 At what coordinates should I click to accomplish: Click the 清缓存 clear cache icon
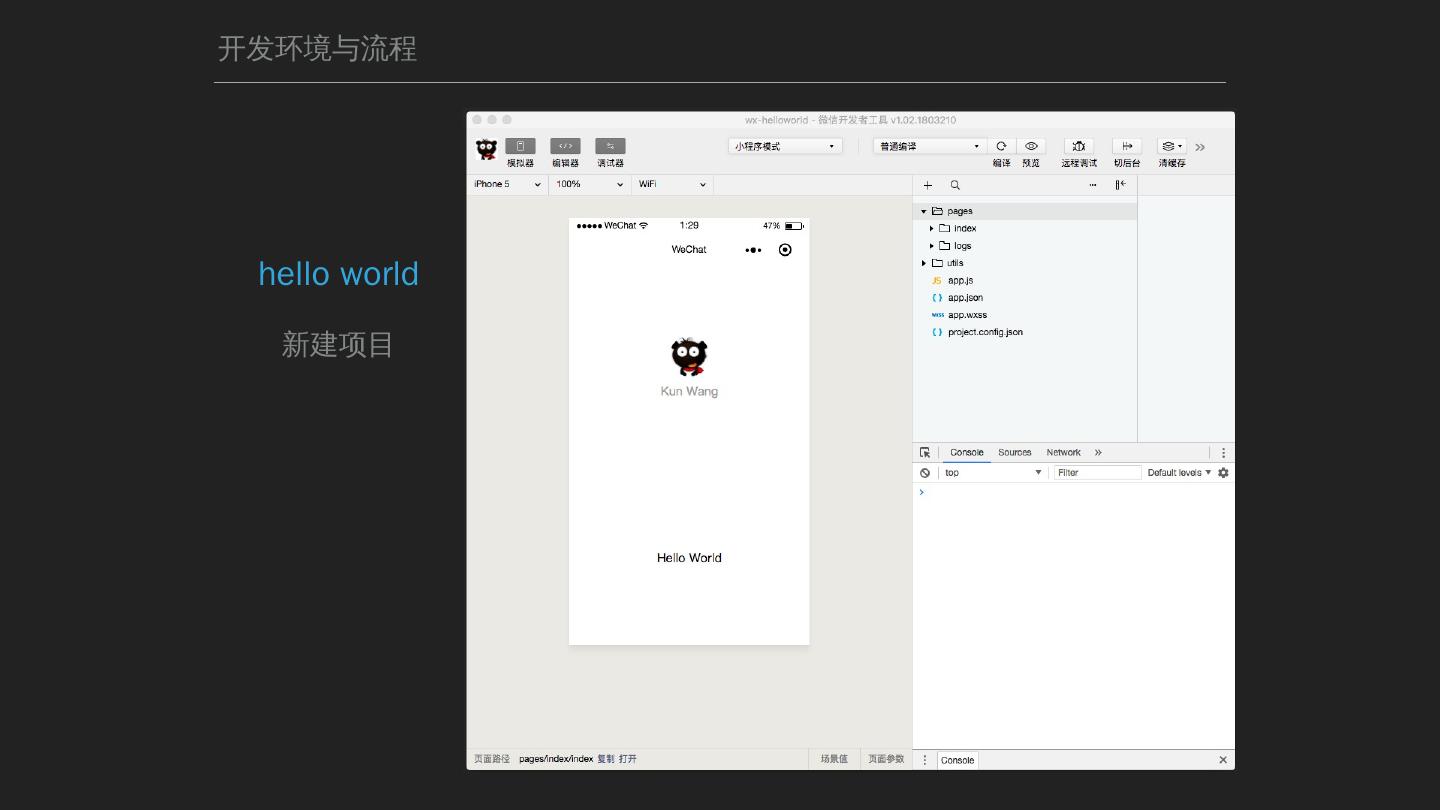pyautogui.click(x=1171, y=146)
